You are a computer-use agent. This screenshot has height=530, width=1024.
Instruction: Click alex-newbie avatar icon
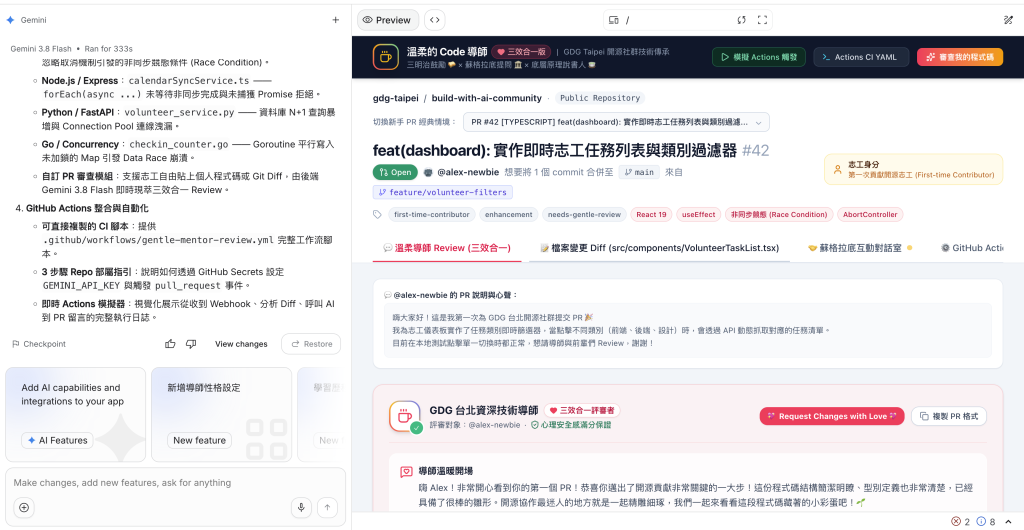428,172
